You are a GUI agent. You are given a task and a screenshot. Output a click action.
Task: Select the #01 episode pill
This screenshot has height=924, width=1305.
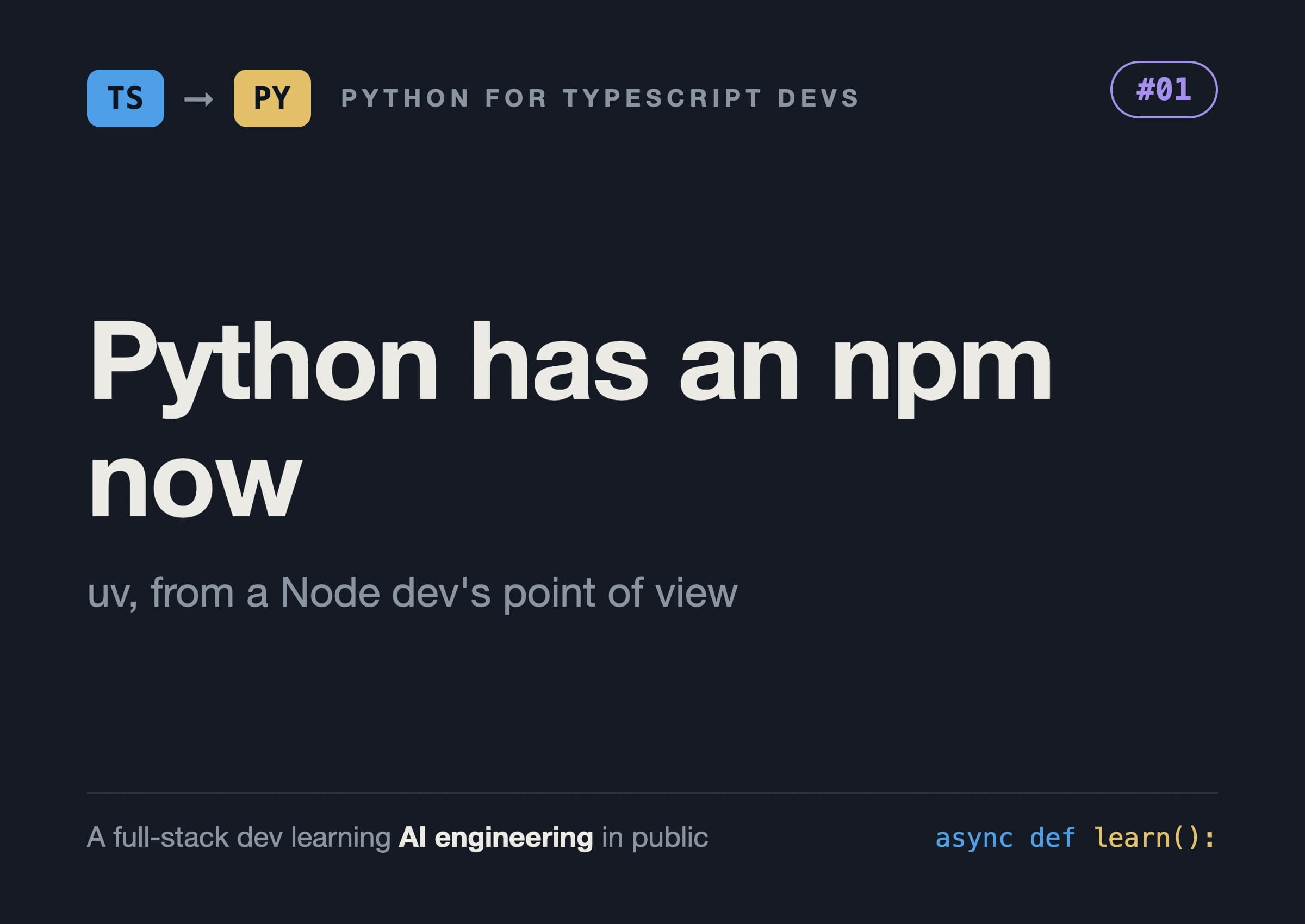1164,90
